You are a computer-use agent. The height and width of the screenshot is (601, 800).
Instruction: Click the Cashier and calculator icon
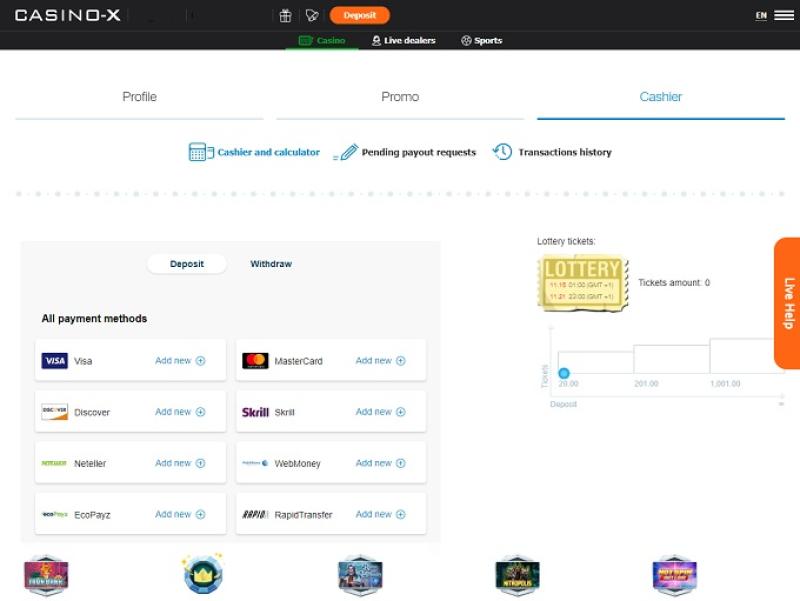tap(202, 152)
